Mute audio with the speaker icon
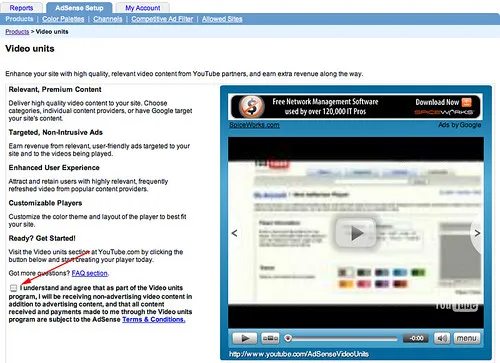 pyautogui.click(x=442, y=338)
